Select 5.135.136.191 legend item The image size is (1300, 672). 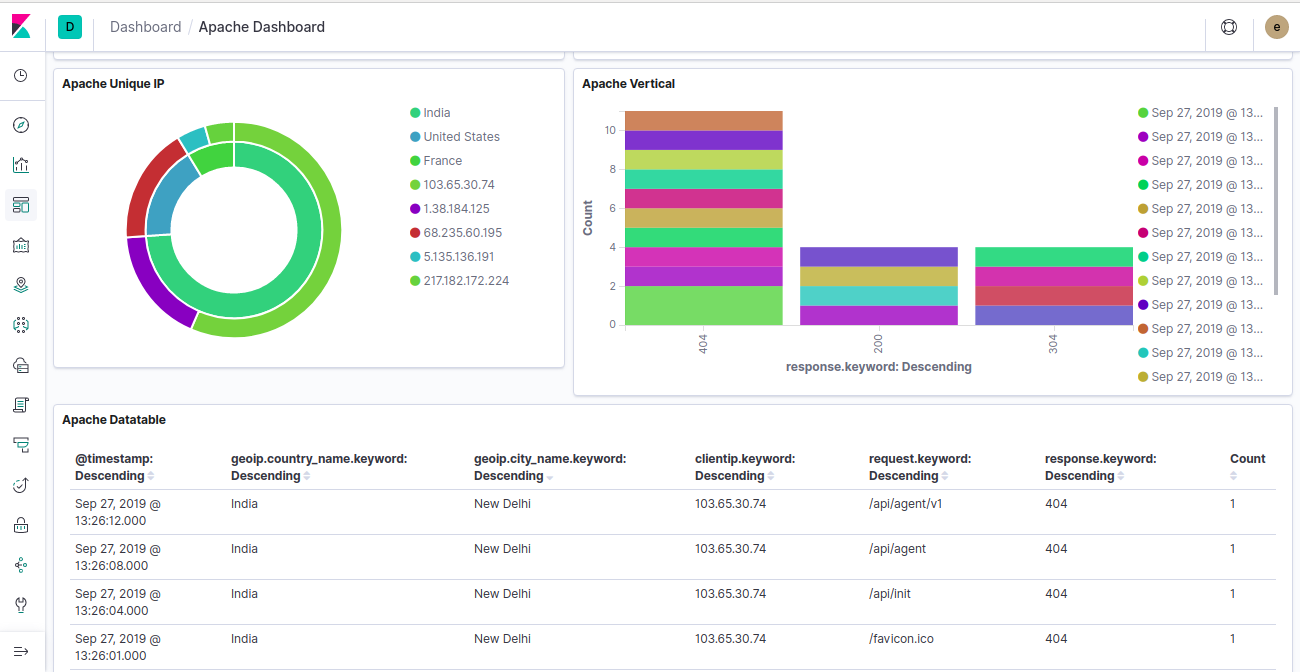(x=452, y=257)
